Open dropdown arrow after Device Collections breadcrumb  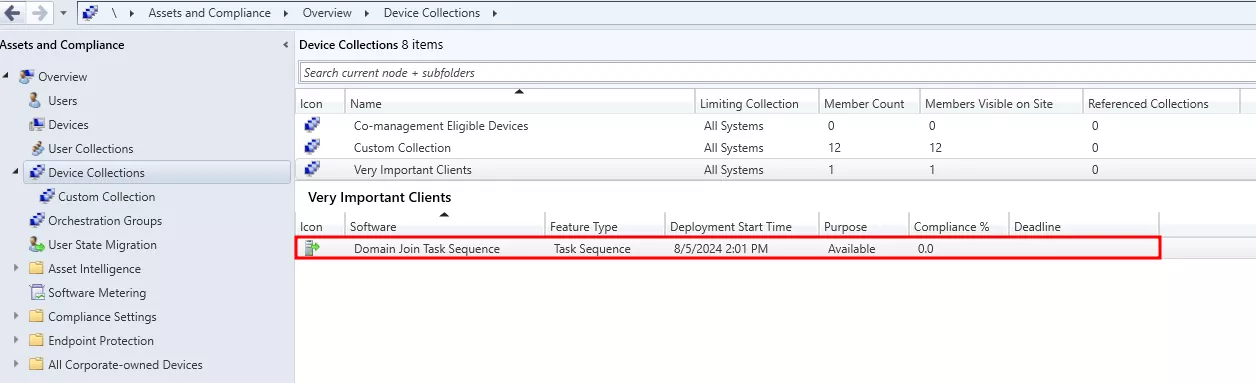click(x=495, y=13)
